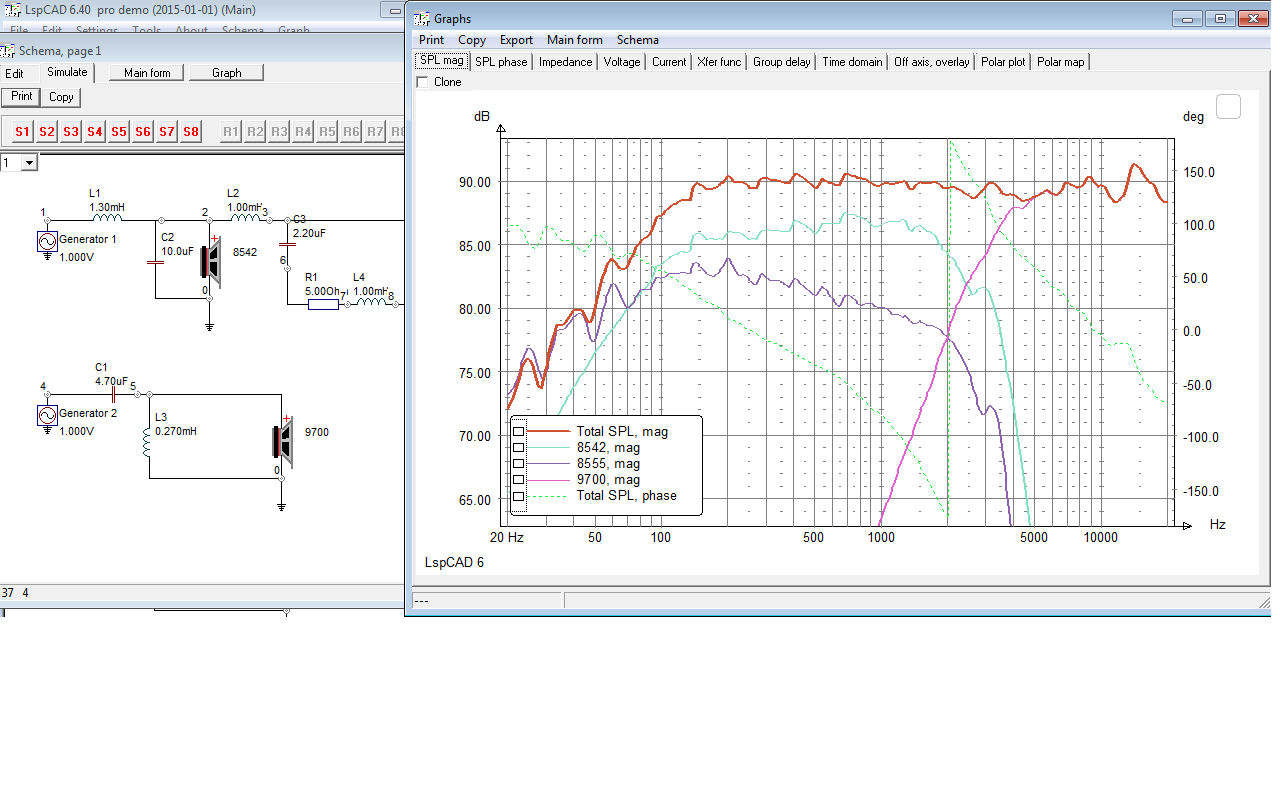Viewport: 1280px width, 800px height.
Task: Click Main form button in Schema window
Action: 147,73
